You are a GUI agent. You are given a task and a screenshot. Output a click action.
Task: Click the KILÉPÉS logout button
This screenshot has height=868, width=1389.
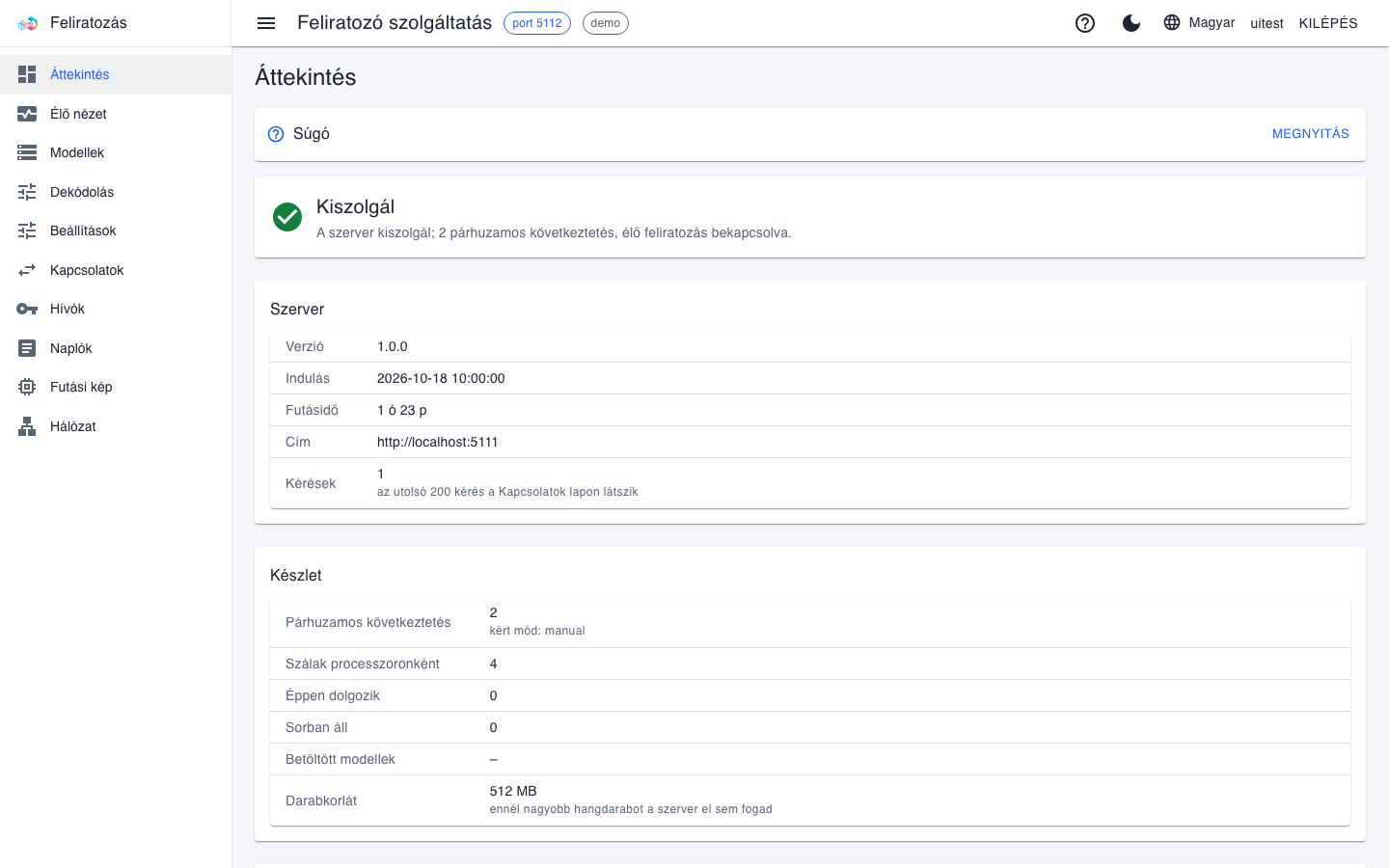pos(1328,23)
